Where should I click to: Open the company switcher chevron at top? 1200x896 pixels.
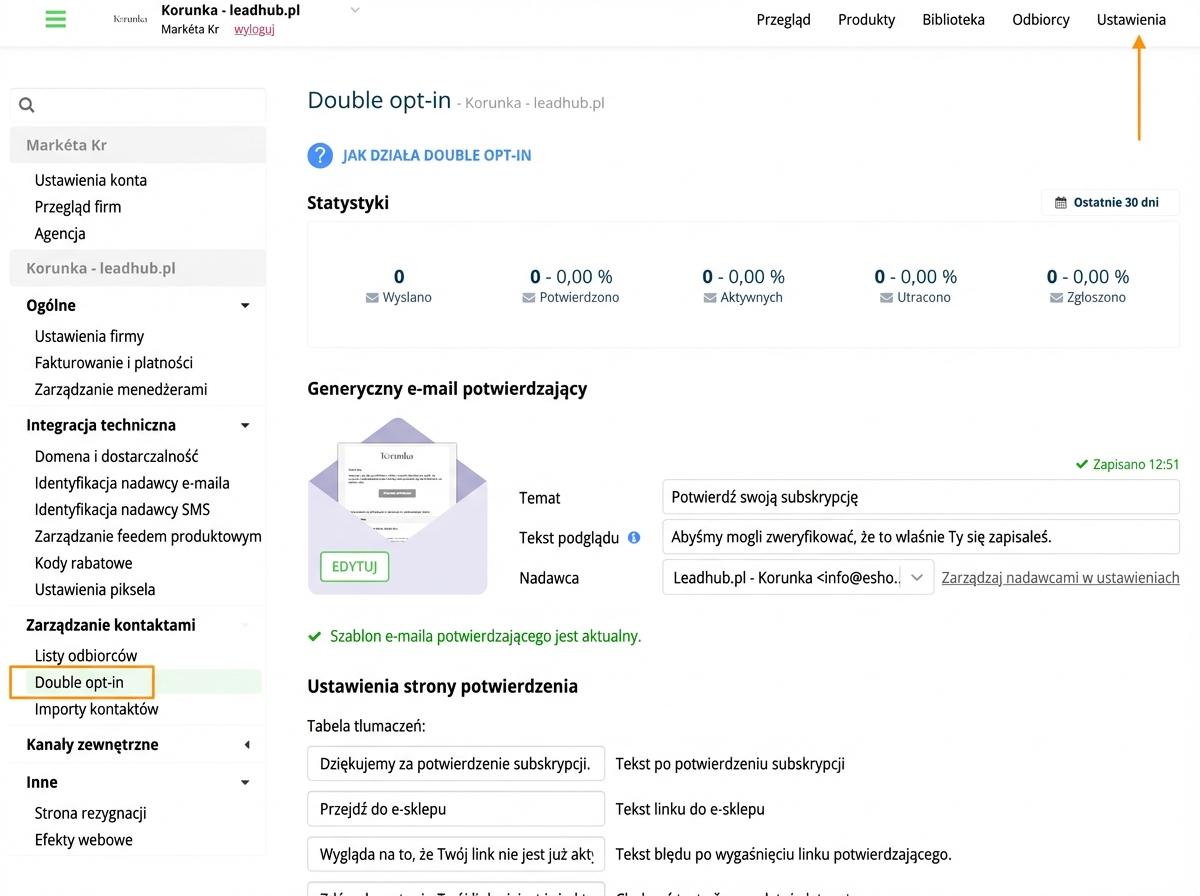tap(354, 10)
